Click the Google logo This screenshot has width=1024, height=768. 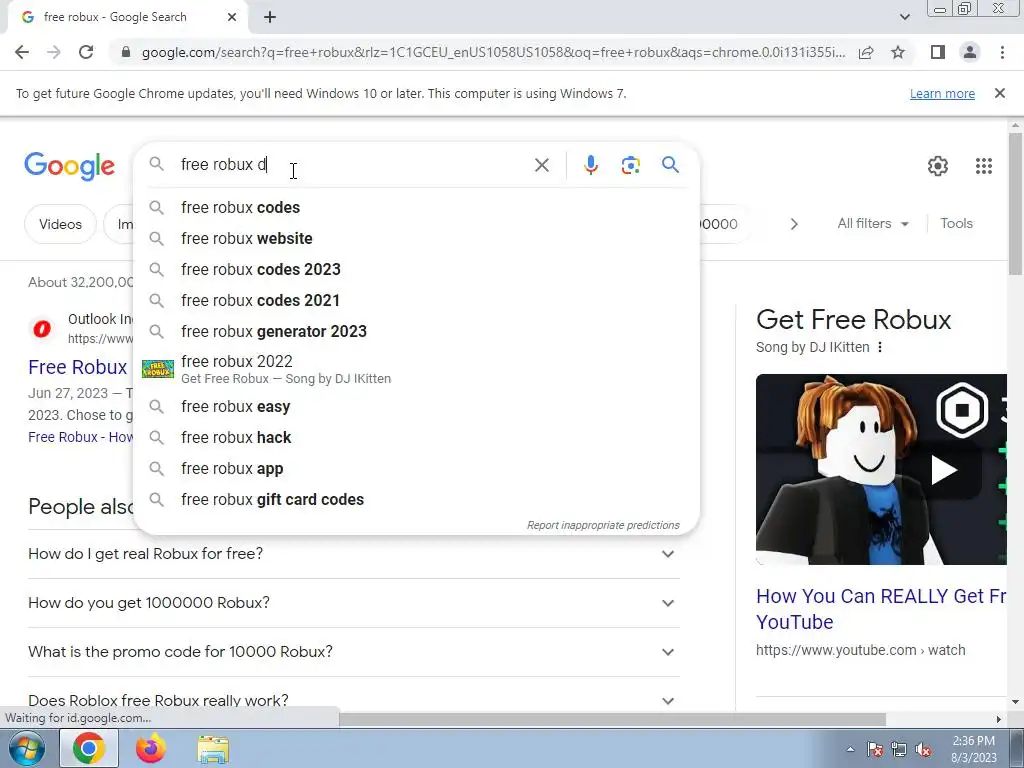click(x=69, y=167)
